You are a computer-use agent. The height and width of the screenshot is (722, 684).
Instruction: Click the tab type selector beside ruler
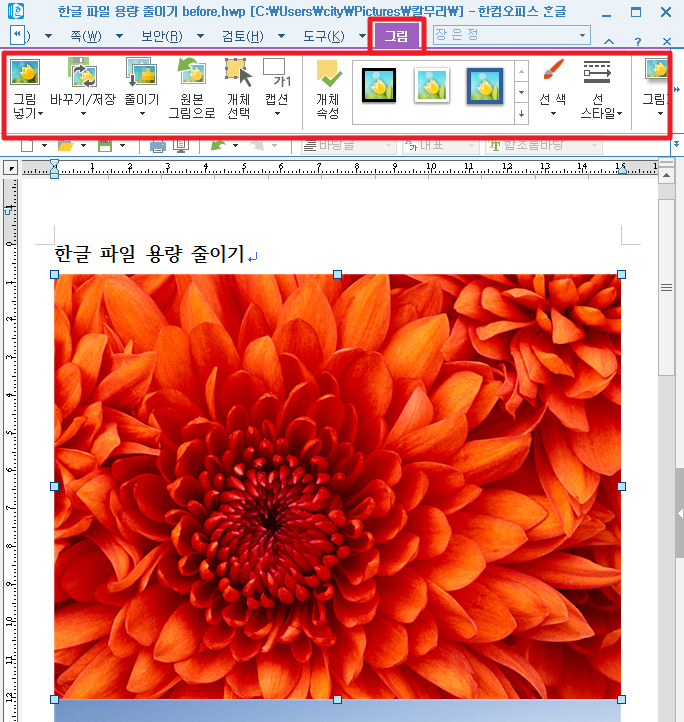point(11,168)
